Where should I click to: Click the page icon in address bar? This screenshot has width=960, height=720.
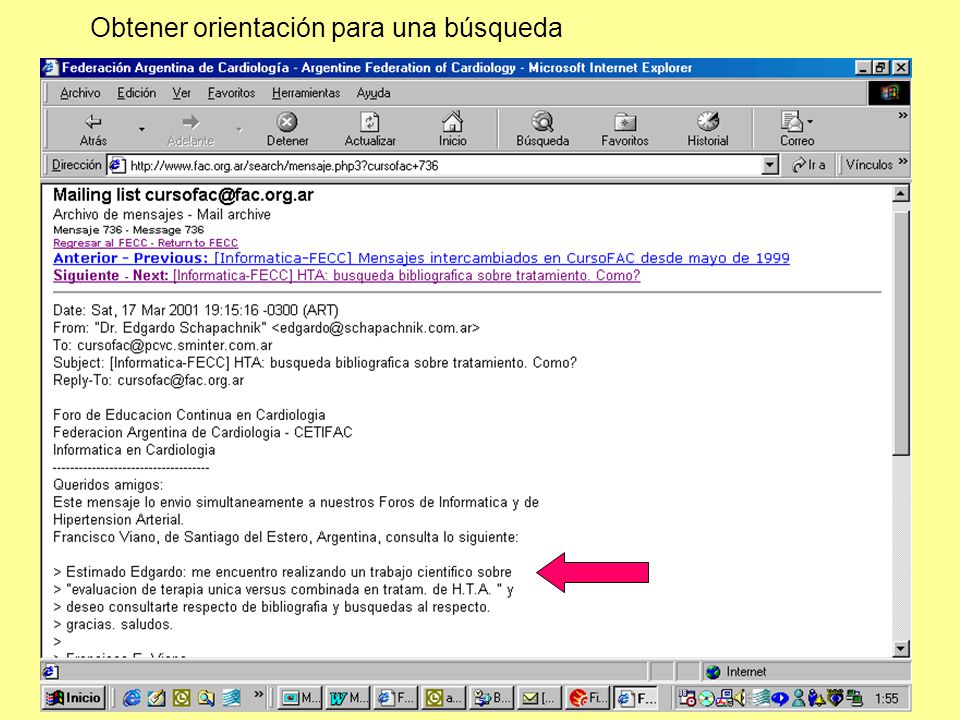[x=116, y=165]
